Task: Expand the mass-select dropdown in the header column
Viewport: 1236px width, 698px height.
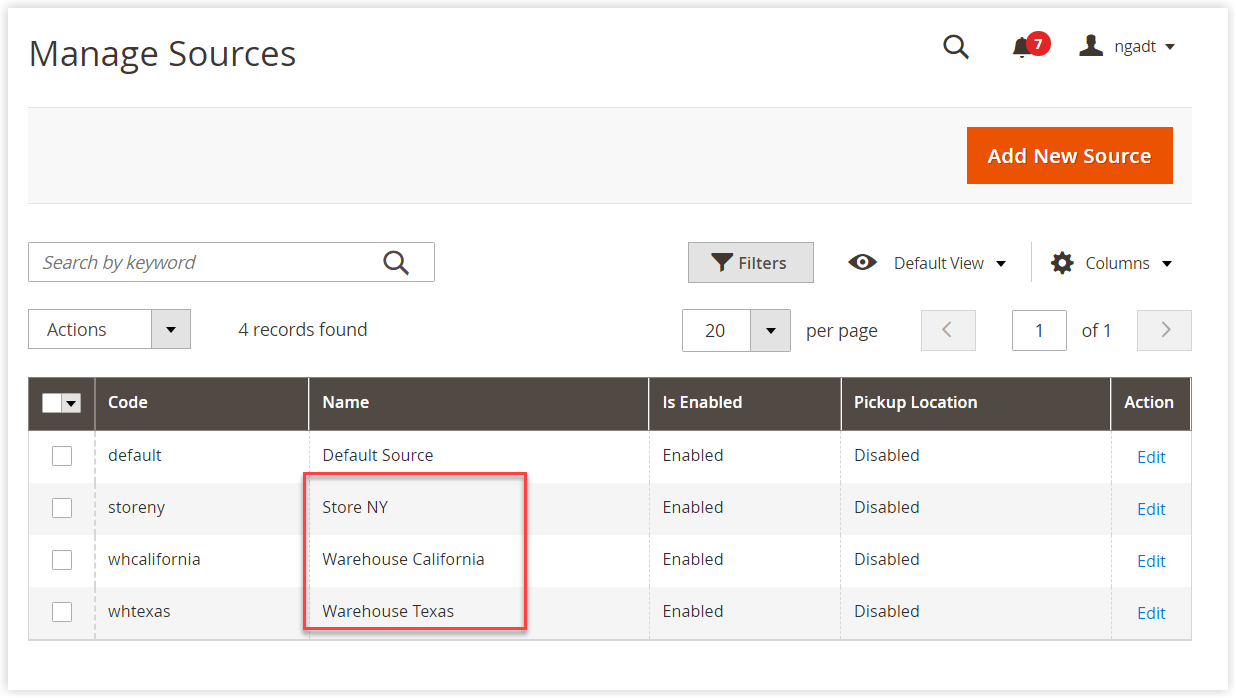Action: tap(70, 402)
